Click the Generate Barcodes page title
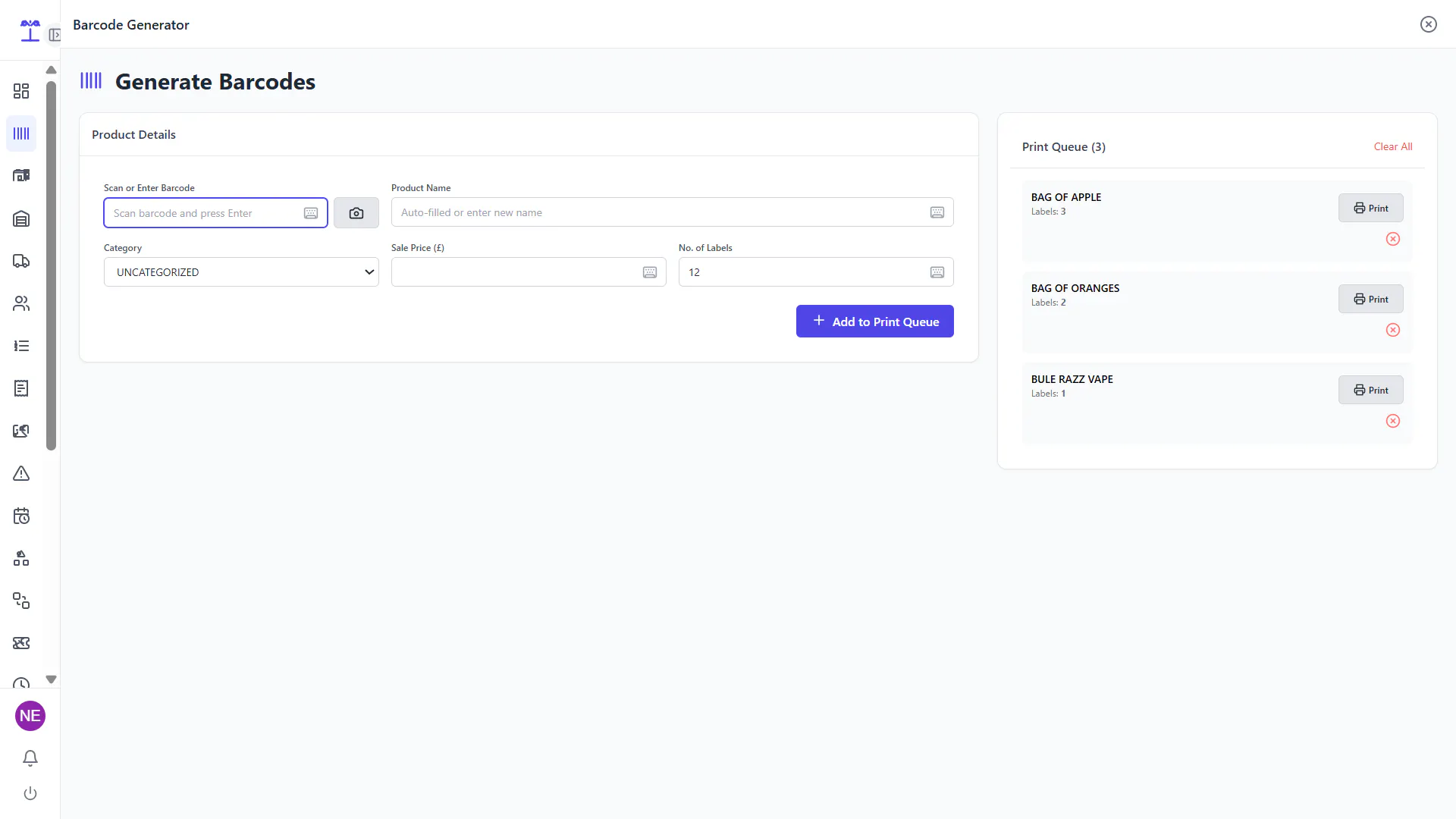This screenshot has width=1456, height=819. click(215, 82)
